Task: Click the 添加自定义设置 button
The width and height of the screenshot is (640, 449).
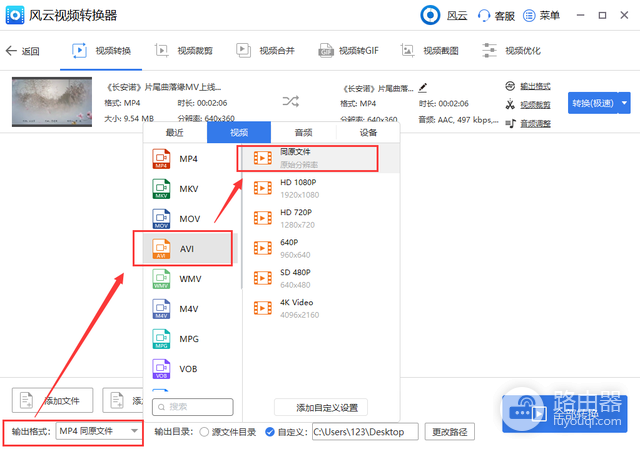Action: (321, 407)
